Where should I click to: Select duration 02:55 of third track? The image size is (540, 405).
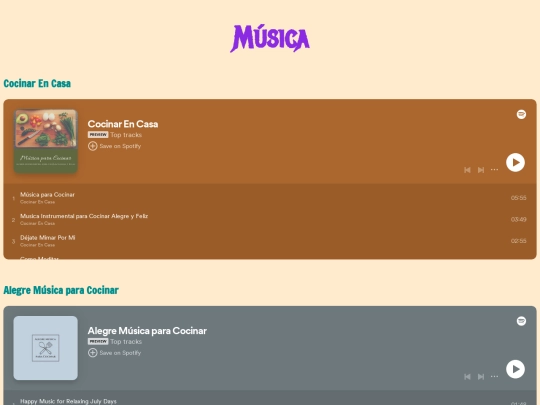(x=518, y=241)
